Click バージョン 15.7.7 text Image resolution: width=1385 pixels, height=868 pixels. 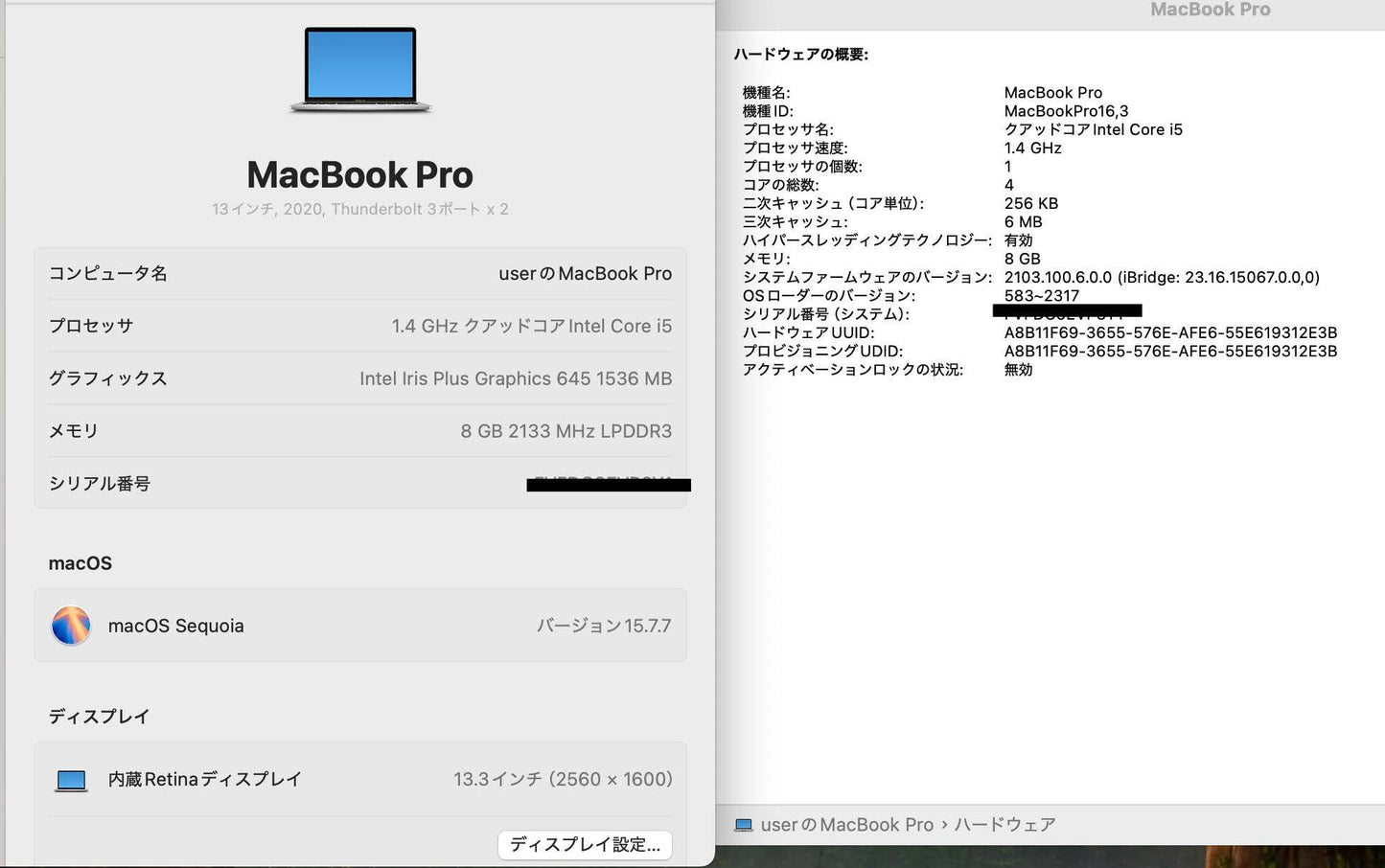(x=604, y=626)
